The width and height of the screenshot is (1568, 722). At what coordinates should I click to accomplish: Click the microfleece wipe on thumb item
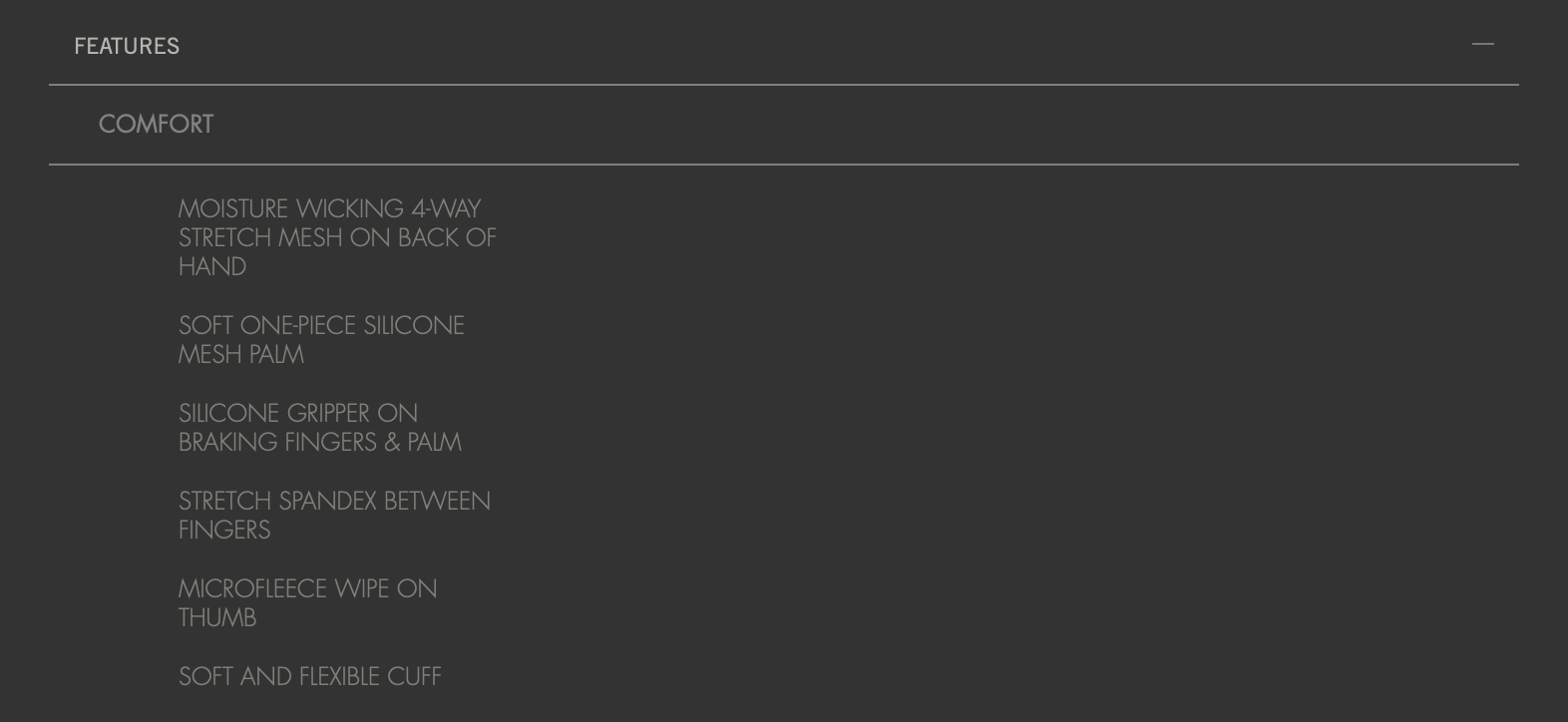coord(307,603)
